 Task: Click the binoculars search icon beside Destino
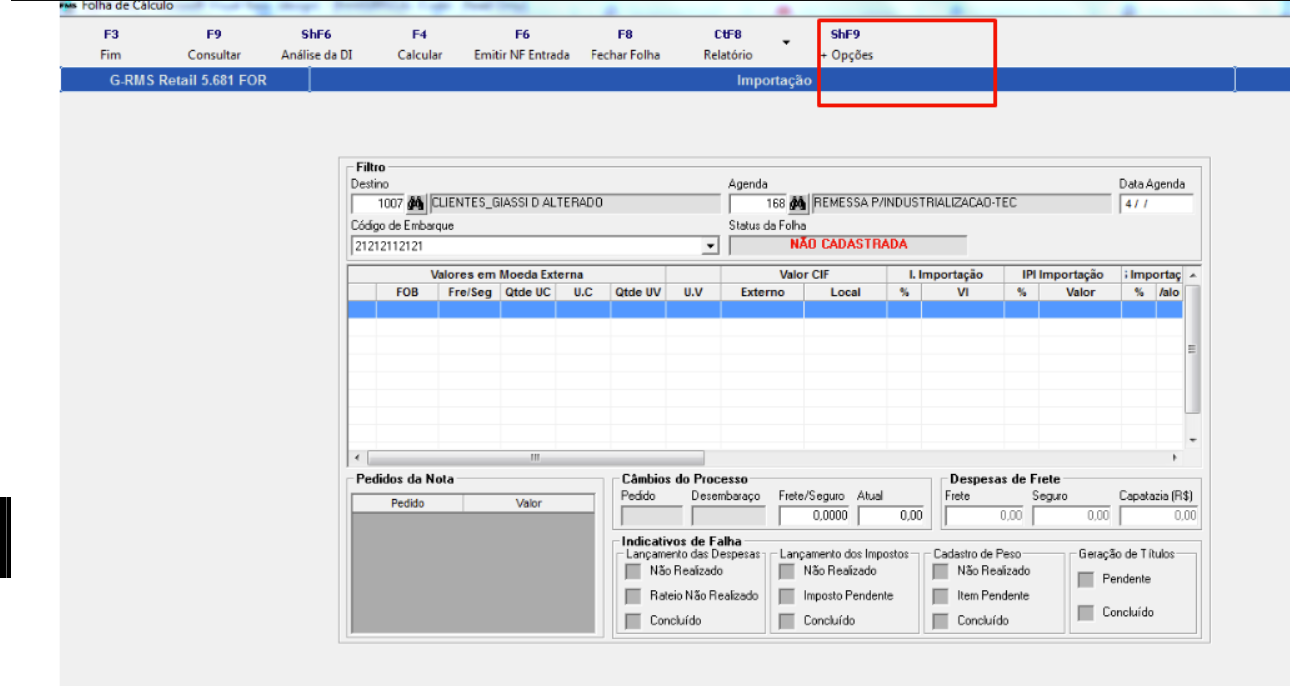(416, 203)
